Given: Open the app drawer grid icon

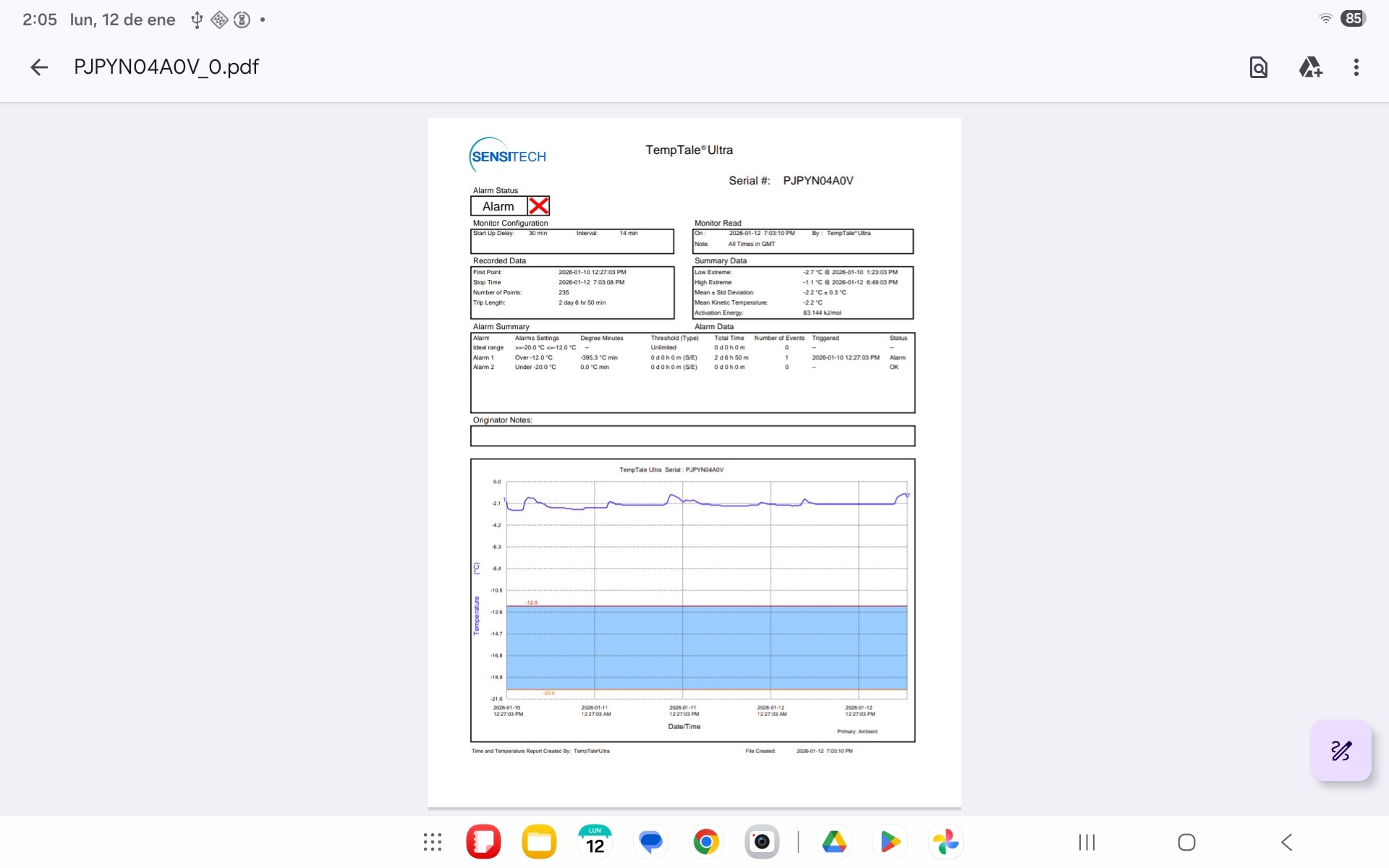Looking at the screenshot, I should pos(433,842).
